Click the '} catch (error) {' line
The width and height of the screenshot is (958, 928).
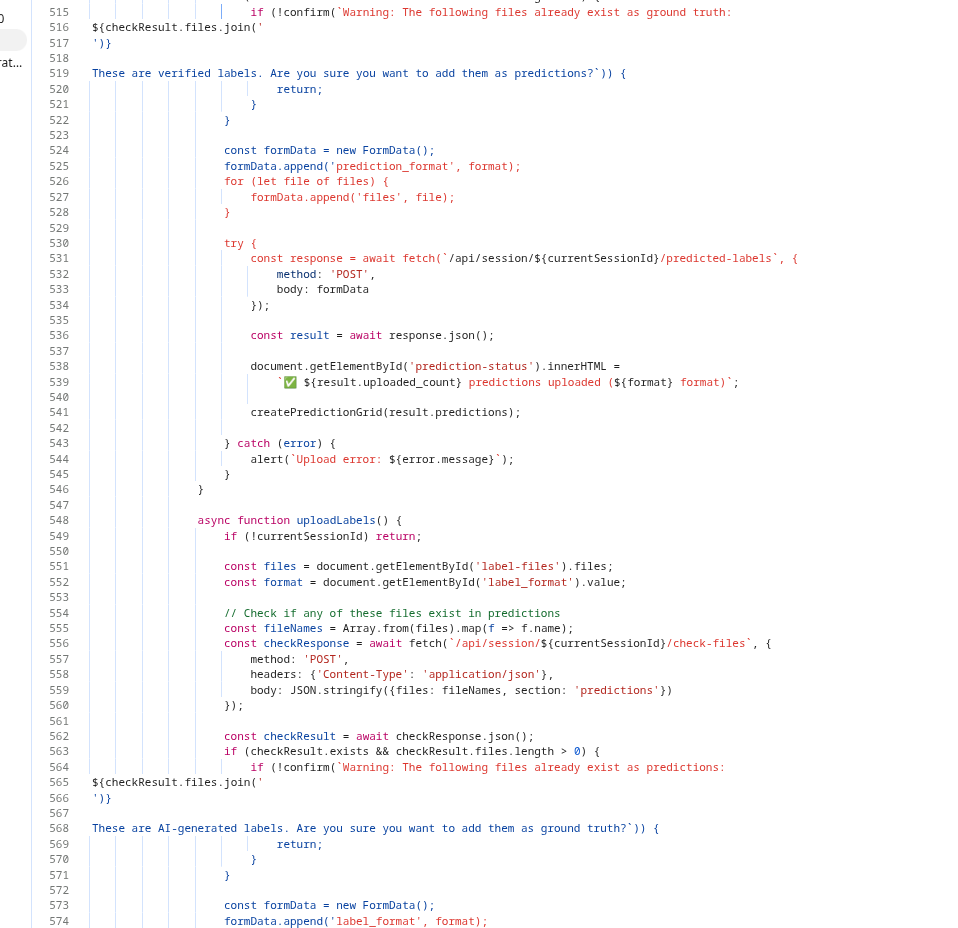click(x=280, y=444)
